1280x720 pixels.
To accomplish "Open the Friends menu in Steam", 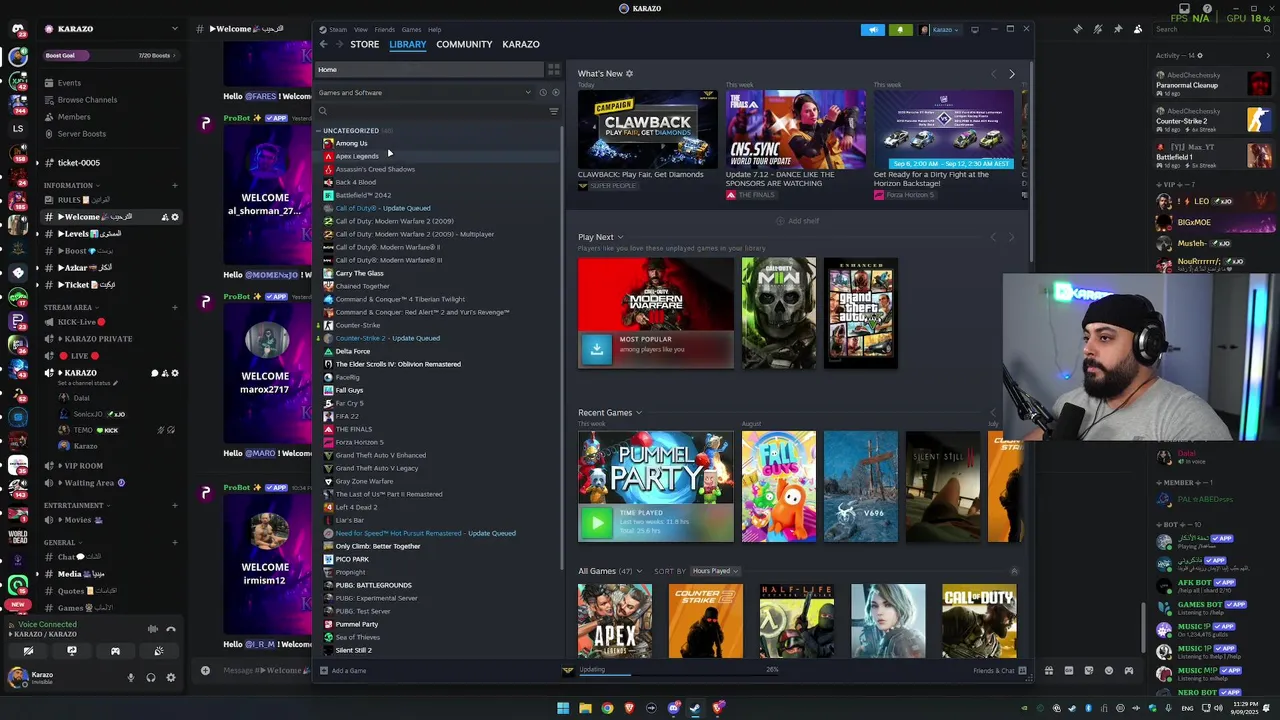I will click(385, 30).
